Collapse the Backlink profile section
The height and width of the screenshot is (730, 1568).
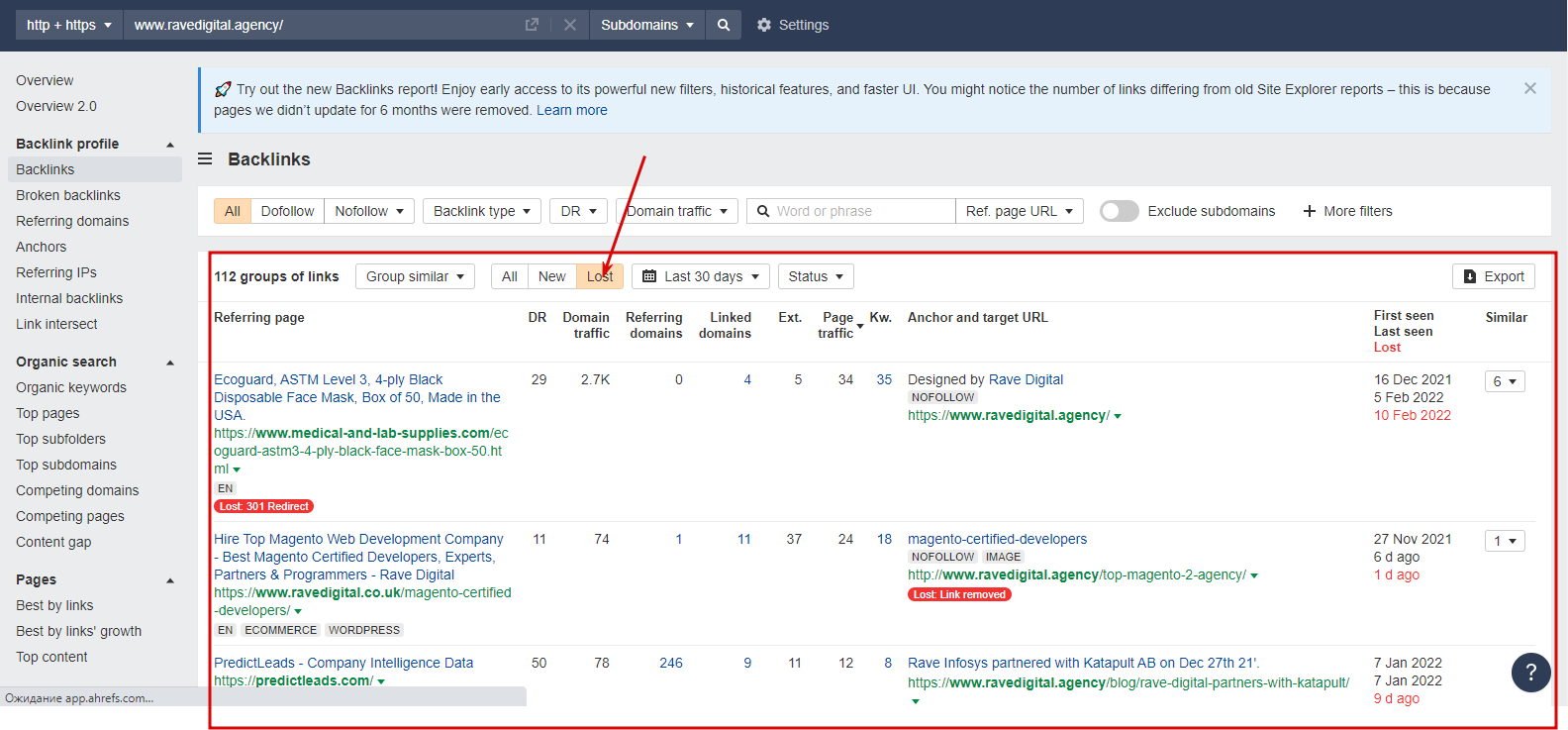pos(170,145)
